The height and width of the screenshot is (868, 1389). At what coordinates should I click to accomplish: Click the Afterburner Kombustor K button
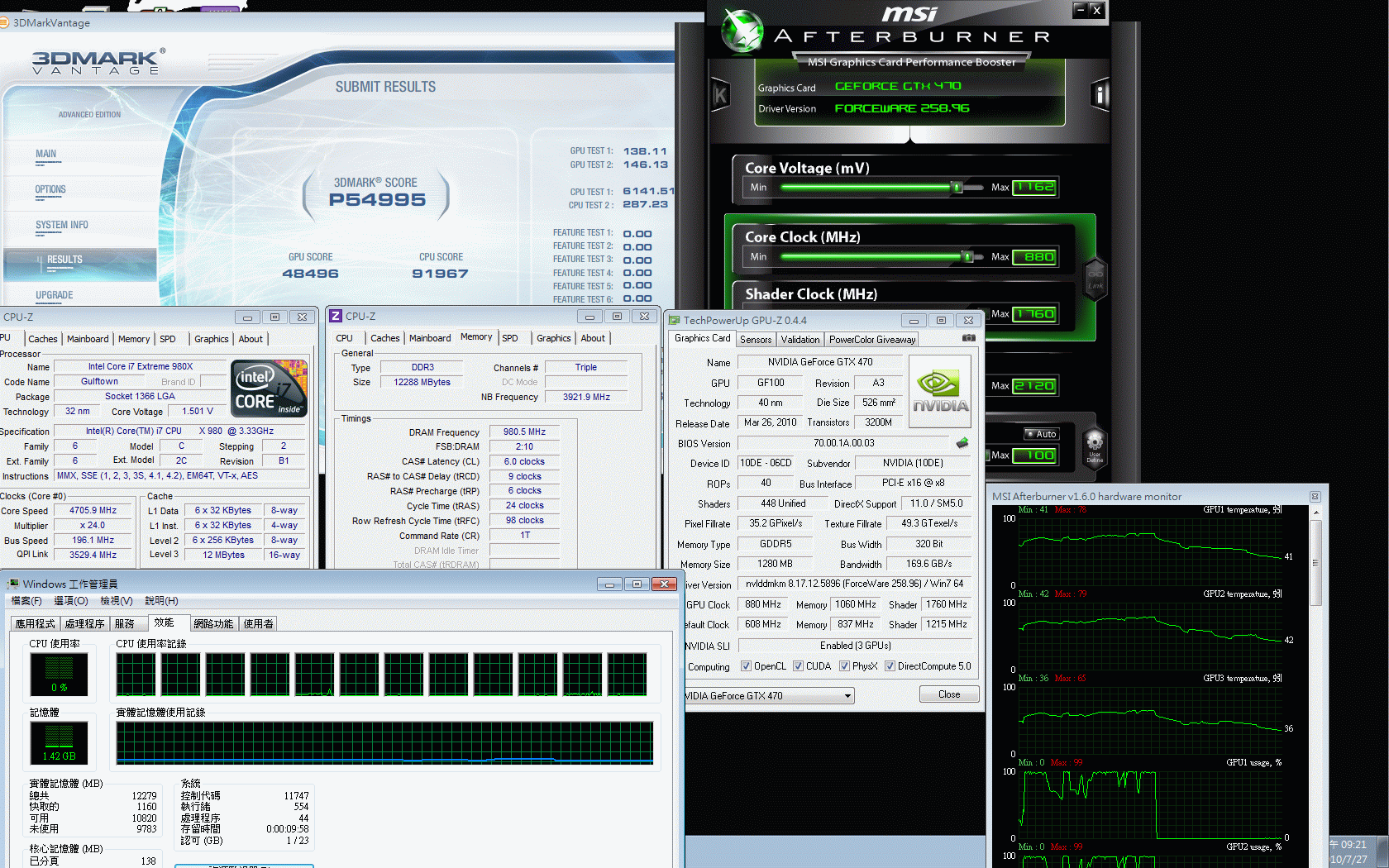(720, 95)
